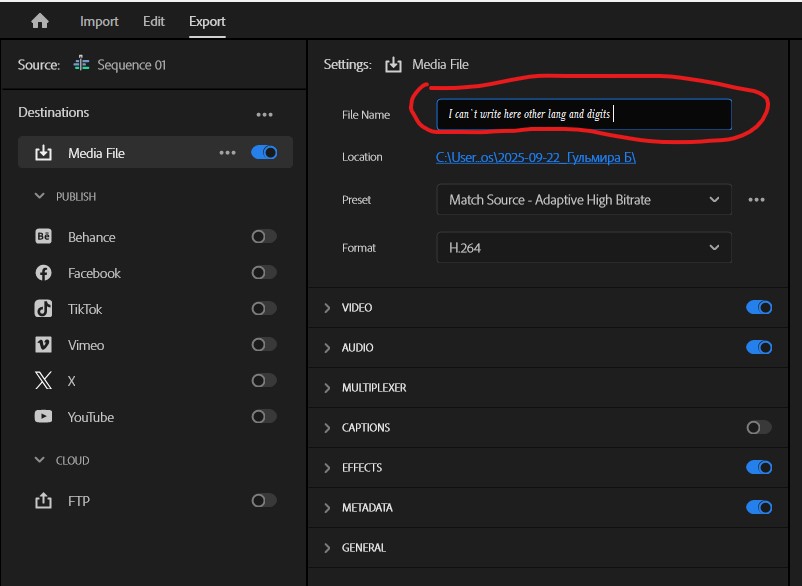Screen dimensions: 802x586
Task: Click the Vimeo logo icon
Action: [x=43, y=345]
